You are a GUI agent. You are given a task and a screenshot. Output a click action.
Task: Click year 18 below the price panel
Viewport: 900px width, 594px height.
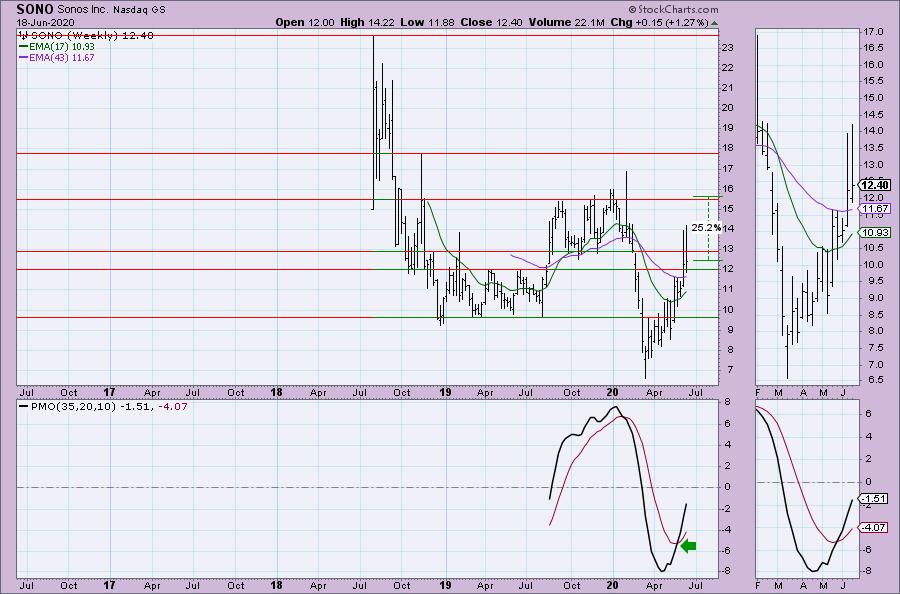point(277,393)
